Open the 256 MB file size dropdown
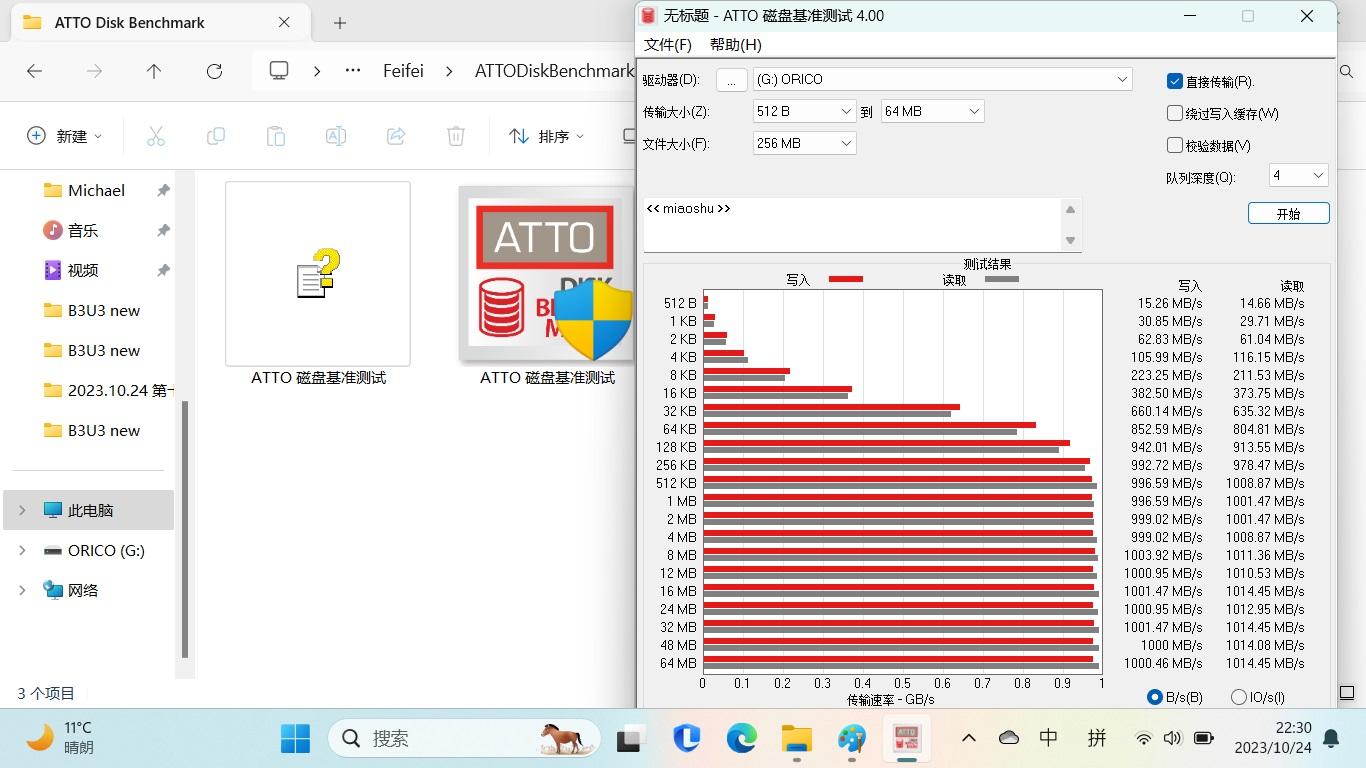 click(805, 144)
